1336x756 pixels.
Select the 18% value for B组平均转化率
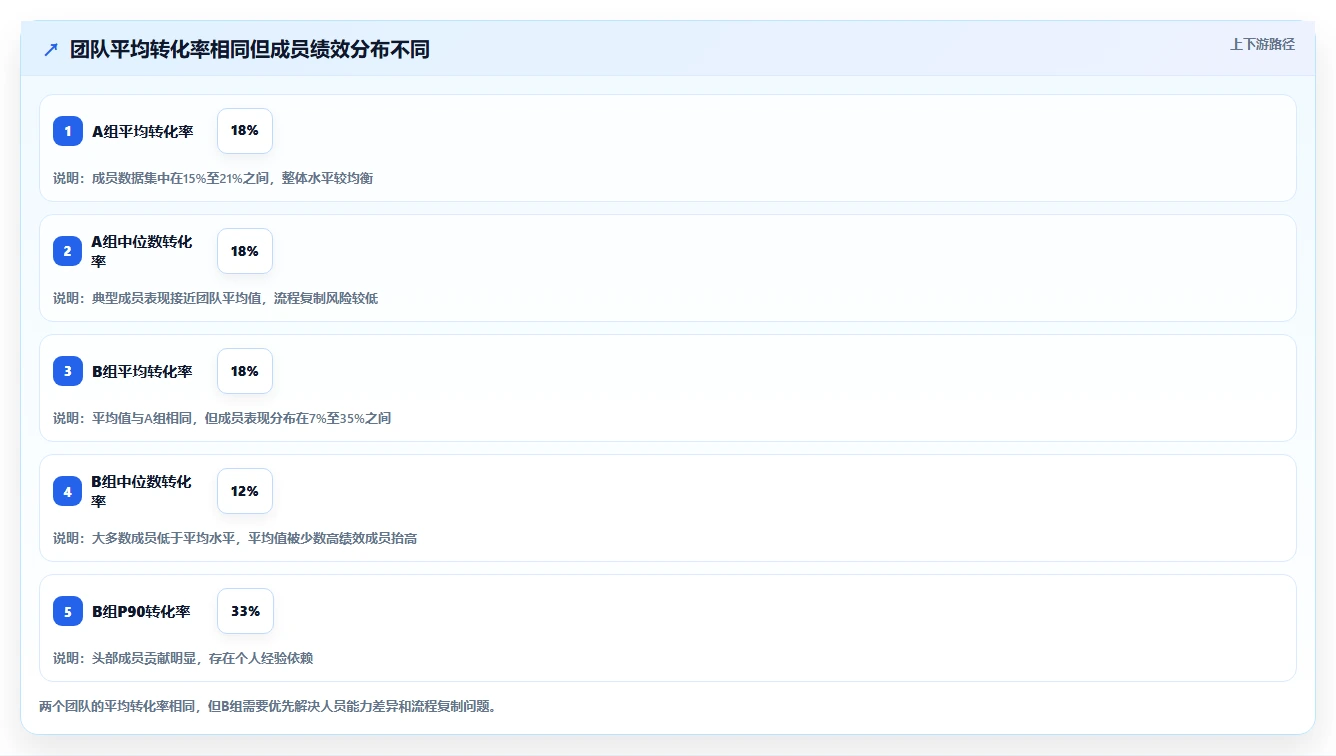coord(245,371)
